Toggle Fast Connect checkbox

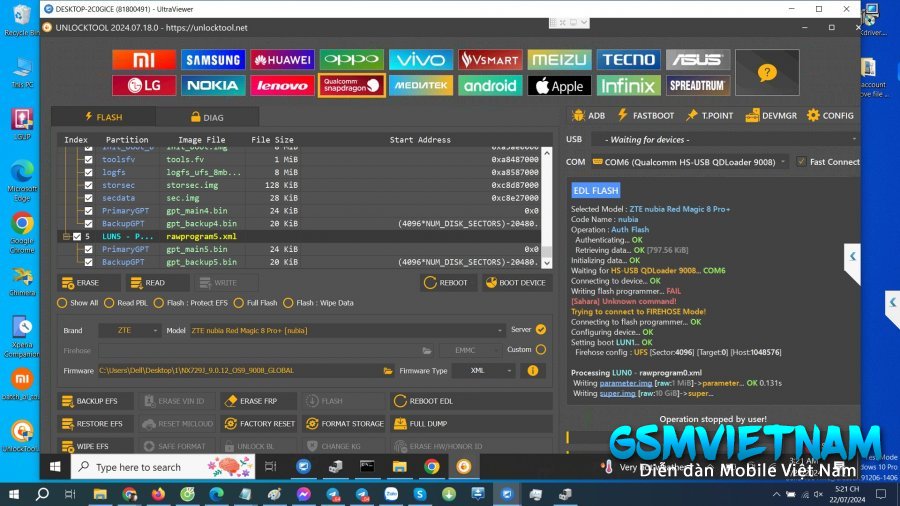801,162
